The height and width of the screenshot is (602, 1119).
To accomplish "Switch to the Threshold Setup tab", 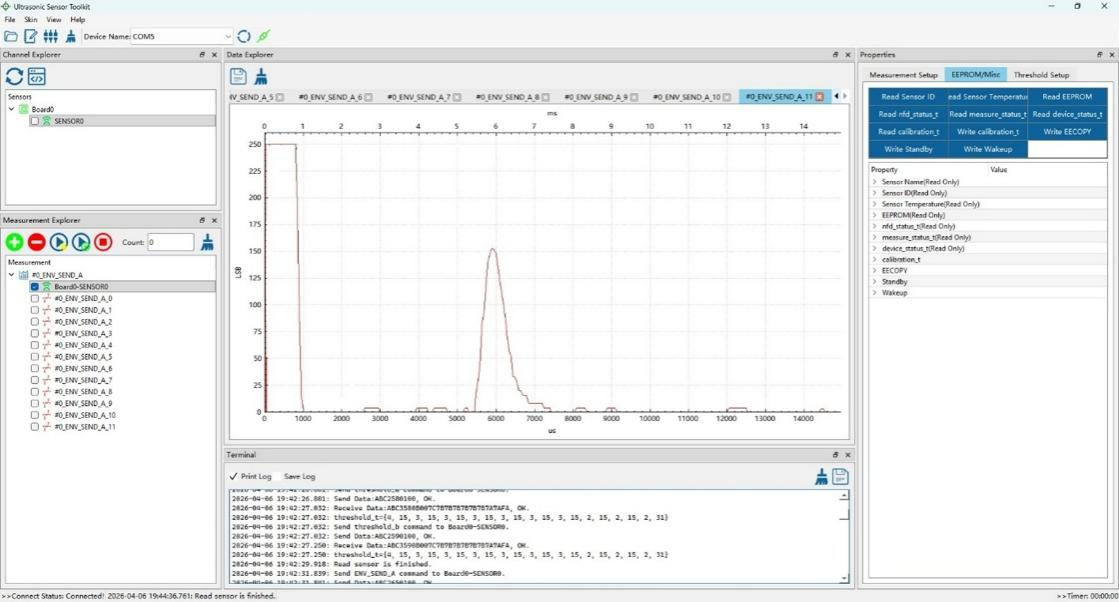I will [1041, 75].
